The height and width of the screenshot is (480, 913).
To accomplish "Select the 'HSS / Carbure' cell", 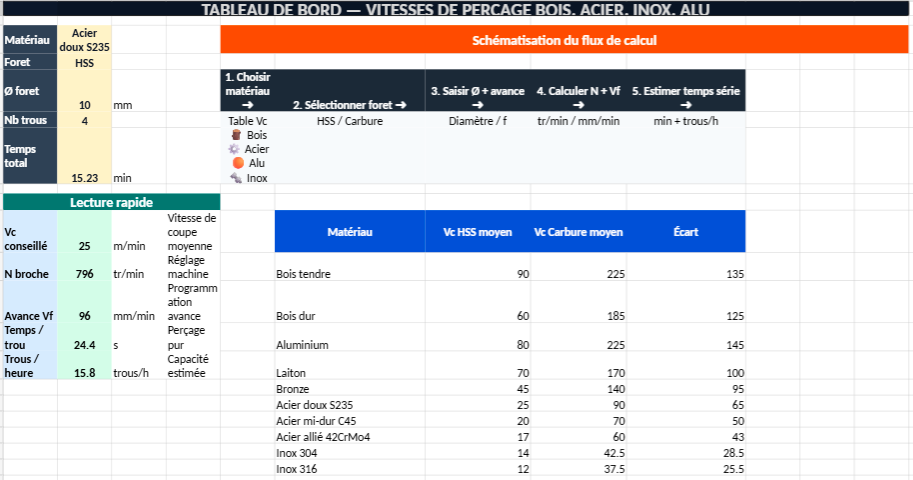I will [x=349, y=121].
